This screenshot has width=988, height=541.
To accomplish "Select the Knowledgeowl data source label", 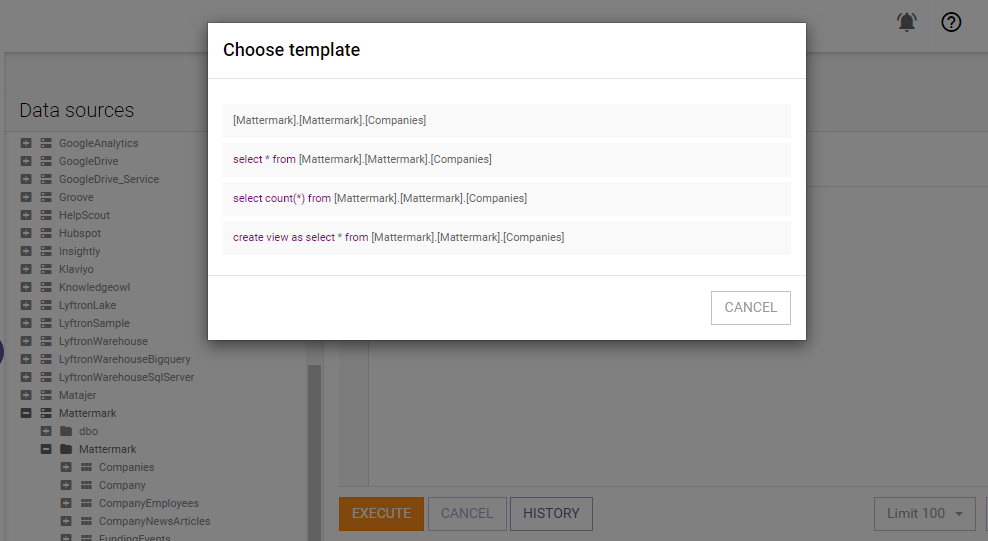I will (95, 287).
